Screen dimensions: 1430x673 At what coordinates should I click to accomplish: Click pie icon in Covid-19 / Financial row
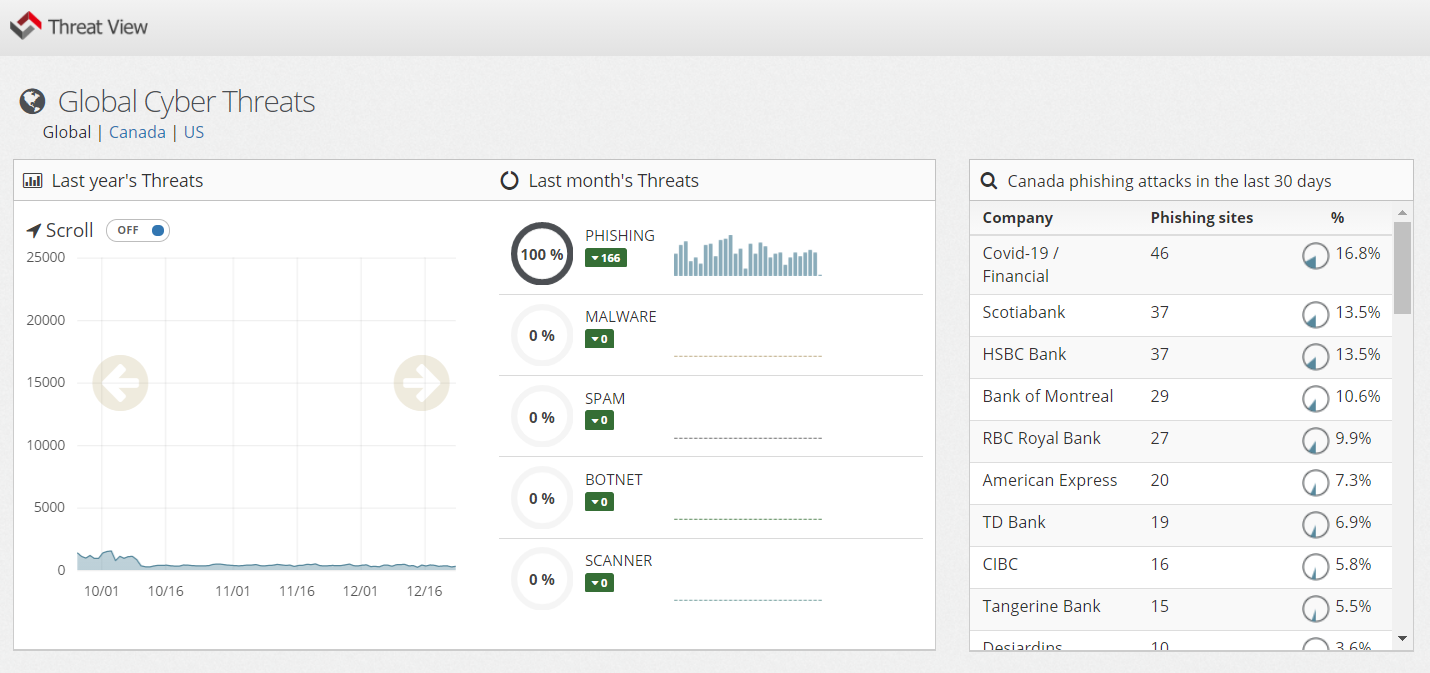1315,256
